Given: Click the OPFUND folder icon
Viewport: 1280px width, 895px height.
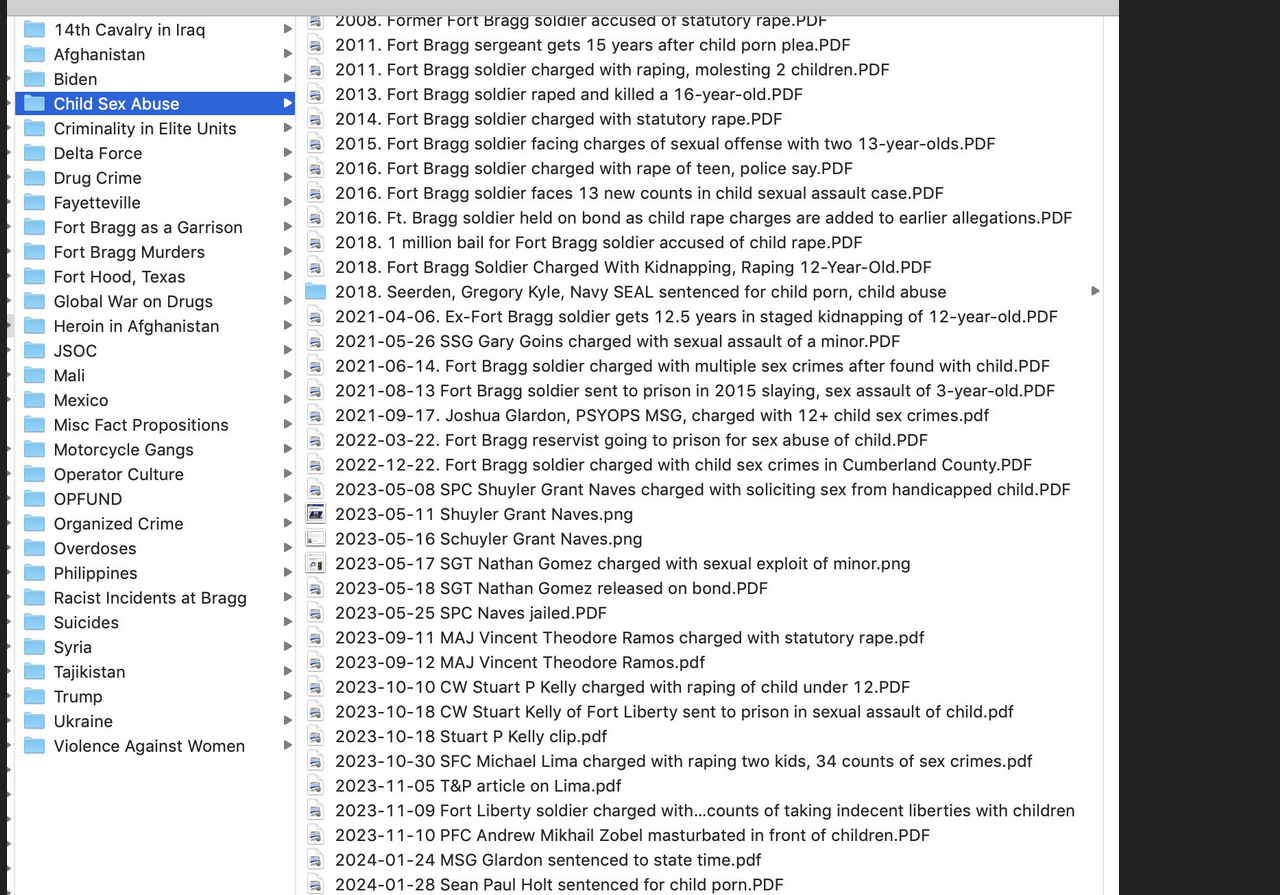Looking at the screenshot, I should click(35, 499).
